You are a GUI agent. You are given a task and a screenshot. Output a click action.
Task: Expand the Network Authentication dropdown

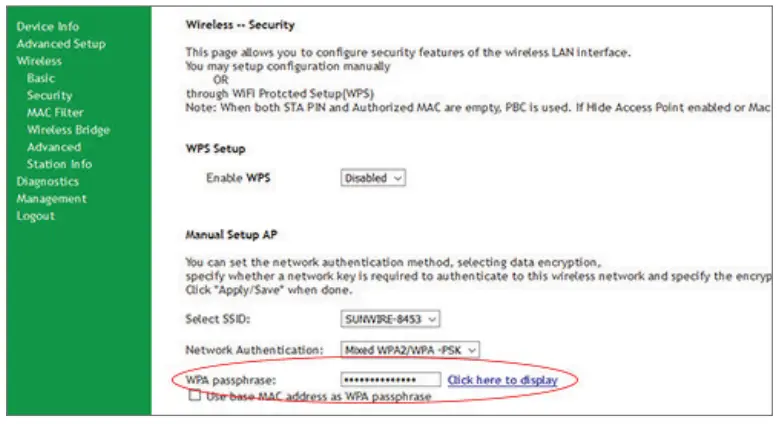[411, 350]
